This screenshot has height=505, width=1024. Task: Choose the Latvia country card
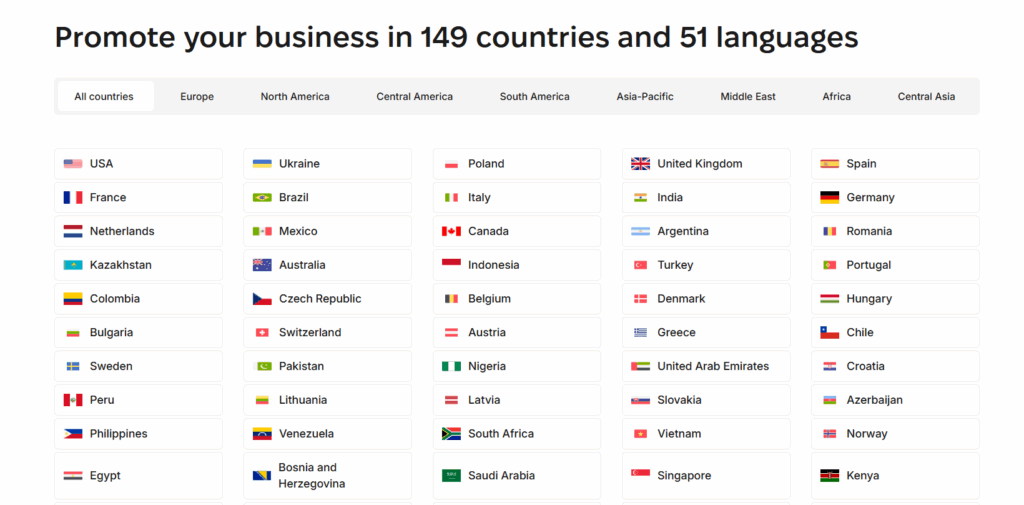point(517,400)
